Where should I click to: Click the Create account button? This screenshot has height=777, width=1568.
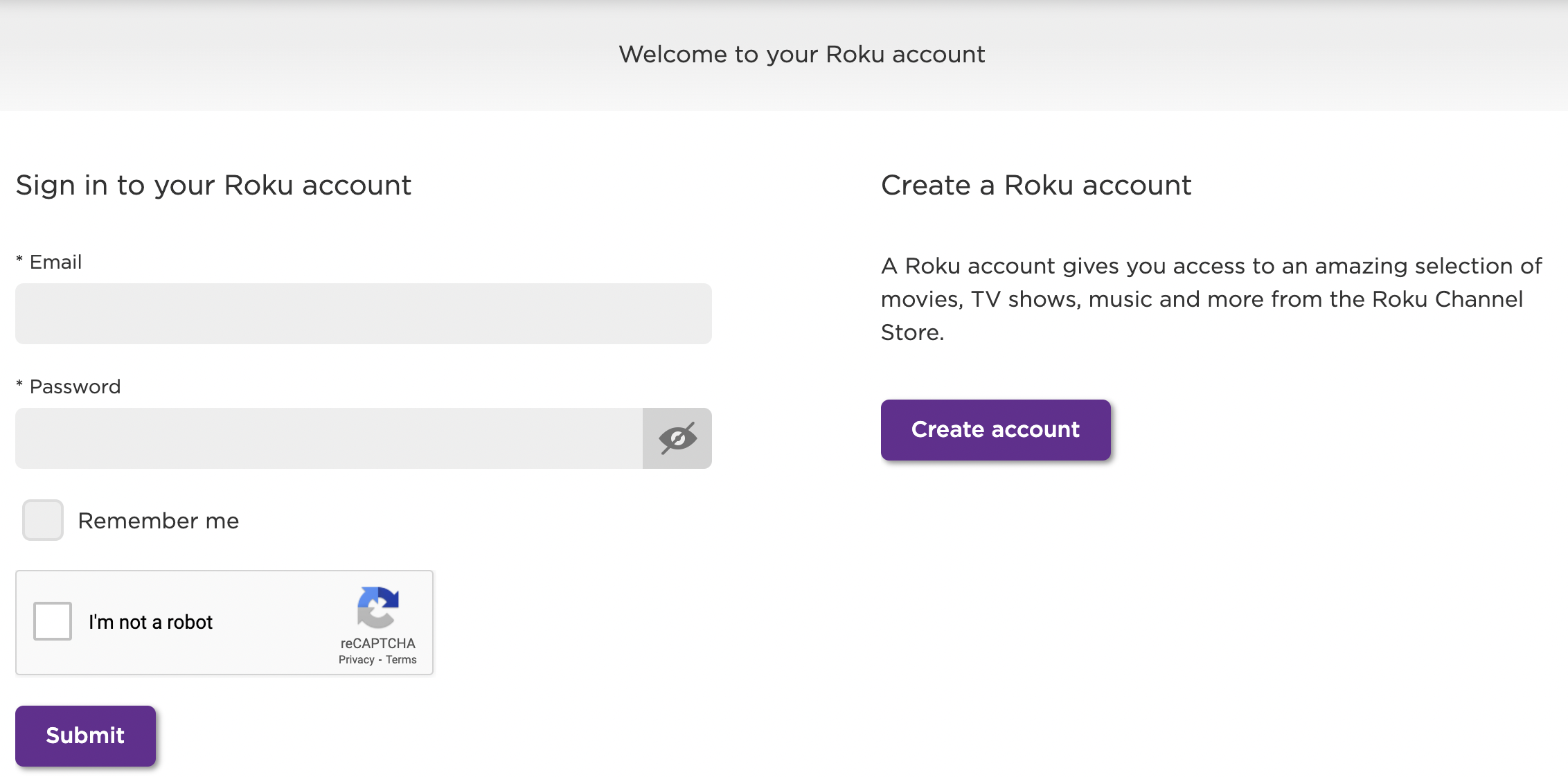[995, 429]
